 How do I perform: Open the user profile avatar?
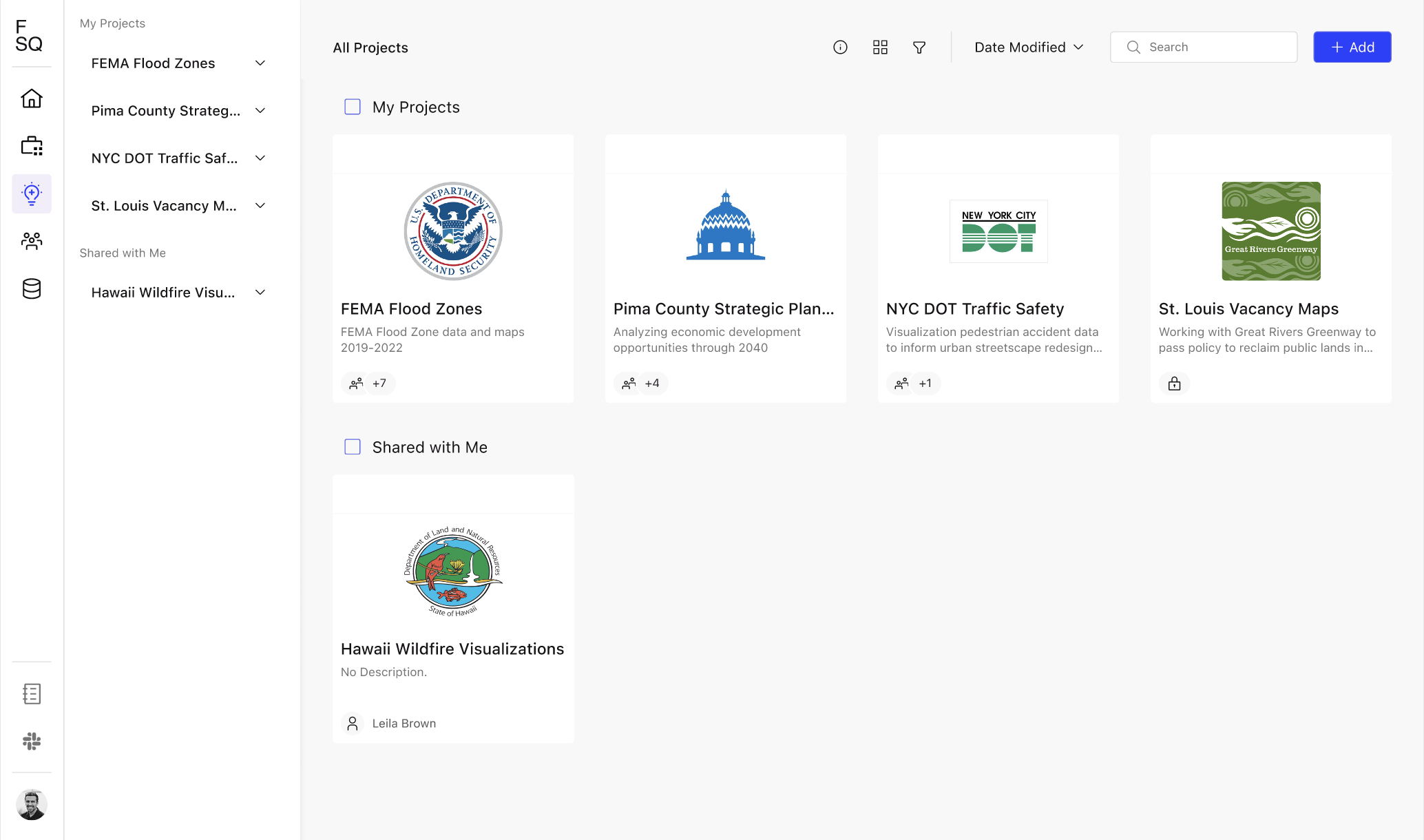tap(32, 804)
